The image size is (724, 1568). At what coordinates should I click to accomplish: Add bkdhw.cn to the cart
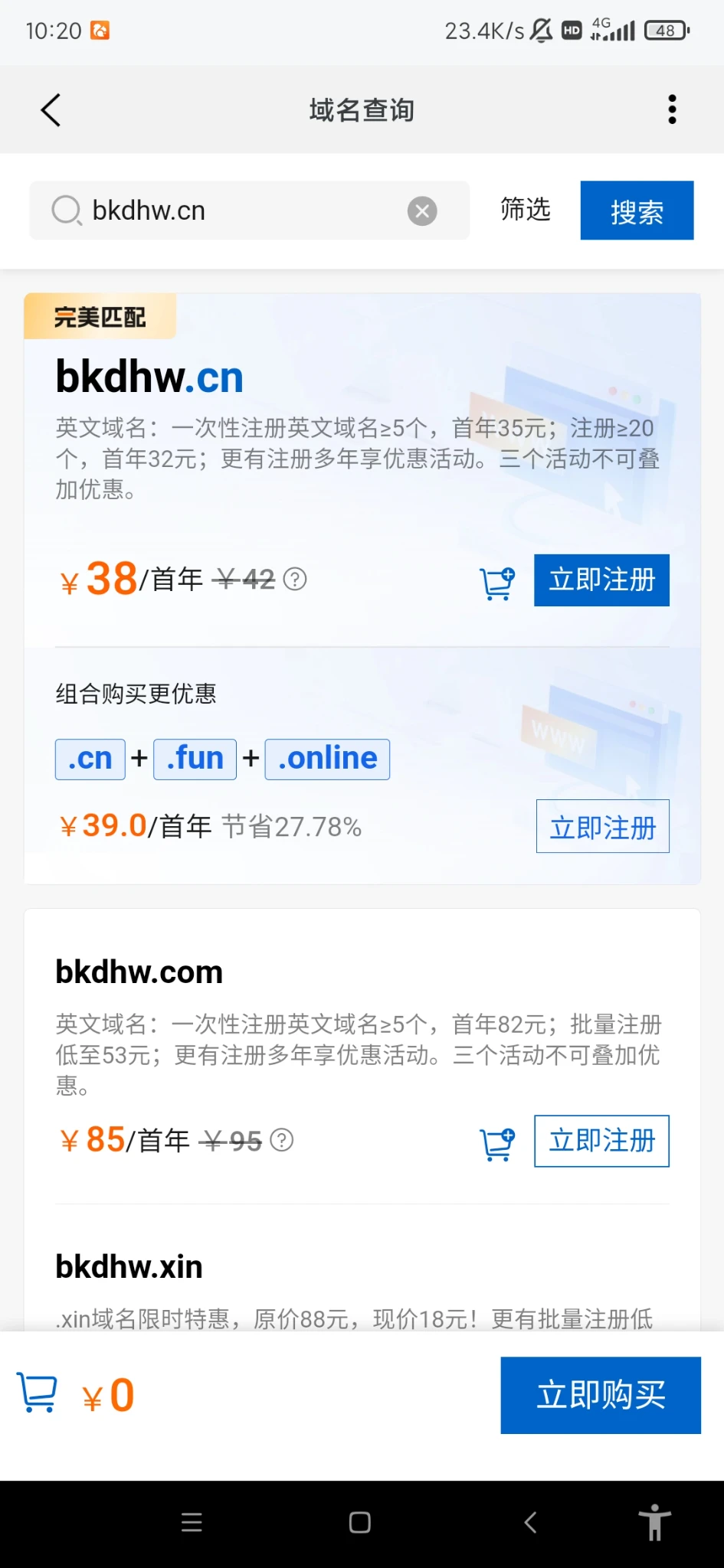click(497, 583)
